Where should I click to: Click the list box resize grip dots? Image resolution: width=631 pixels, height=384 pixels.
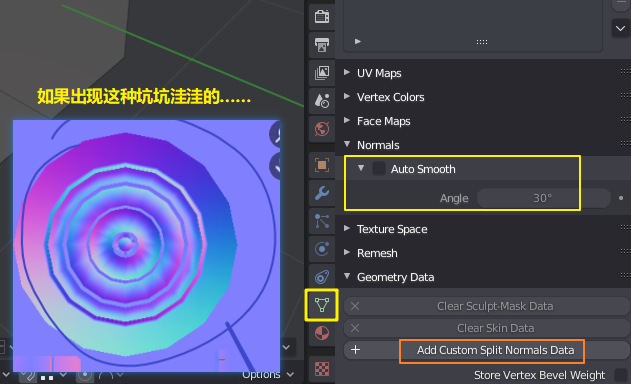pos(482,42)
